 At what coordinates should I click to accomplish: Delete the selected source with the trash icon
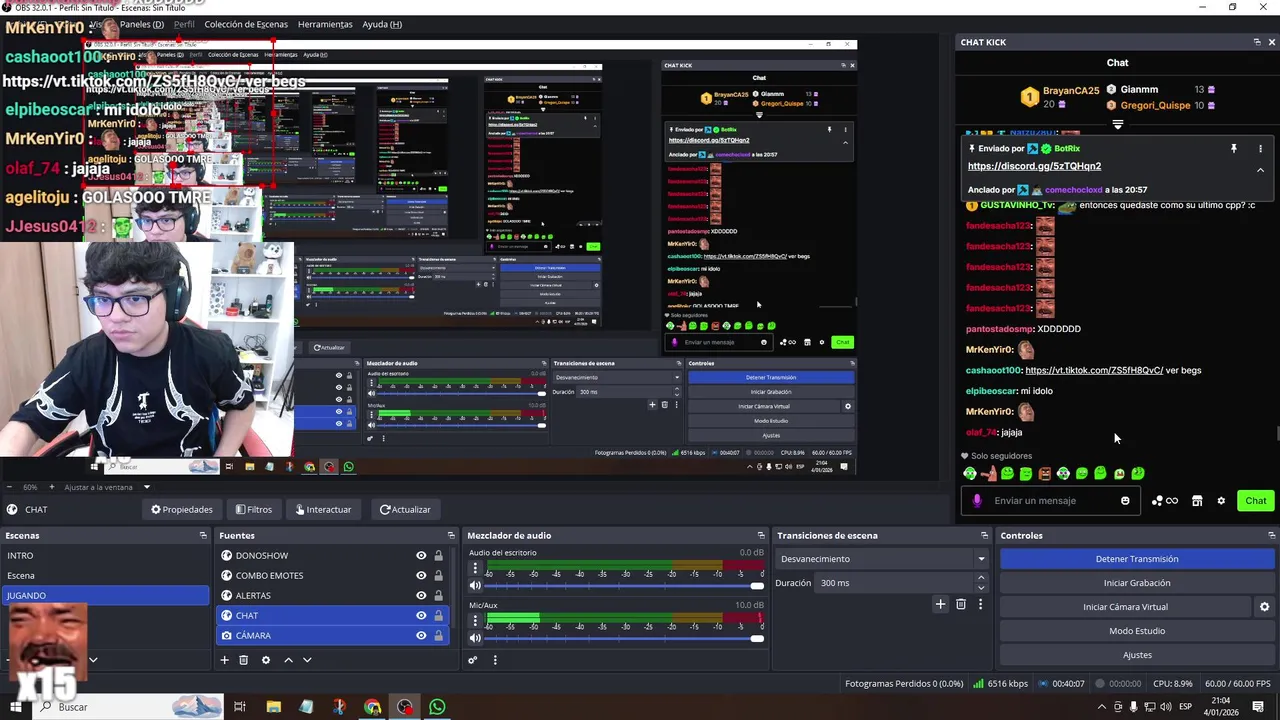[243, 660]
